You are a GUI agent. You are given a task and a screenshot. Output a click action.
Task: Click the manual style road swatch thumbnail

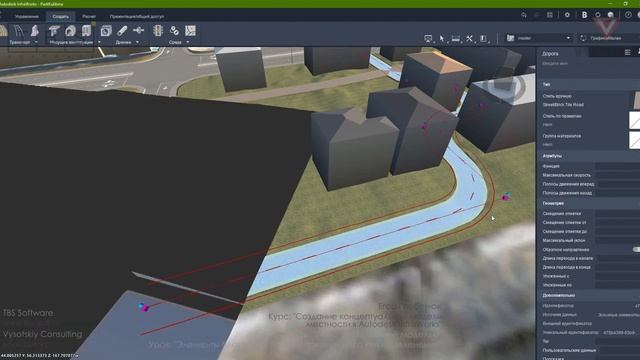click(x=636, y=100)
